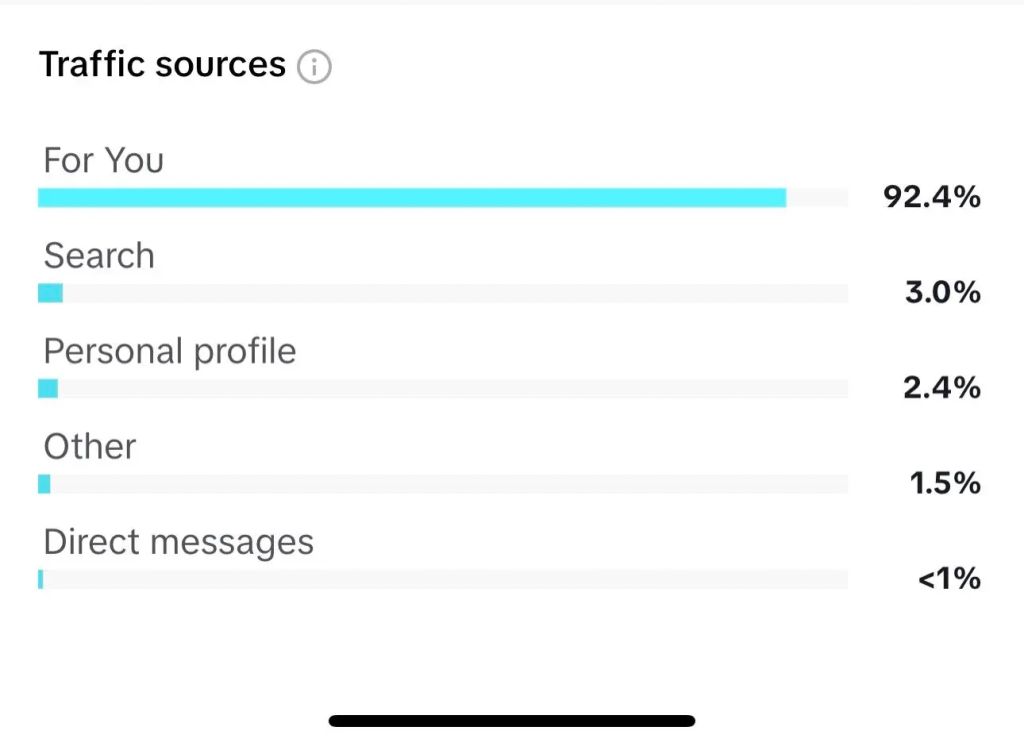The height and width of the screenshot is (746, 1024).
Task: Select the Search traffic source label
Action: pyautogui.click(x=99, y=256)
